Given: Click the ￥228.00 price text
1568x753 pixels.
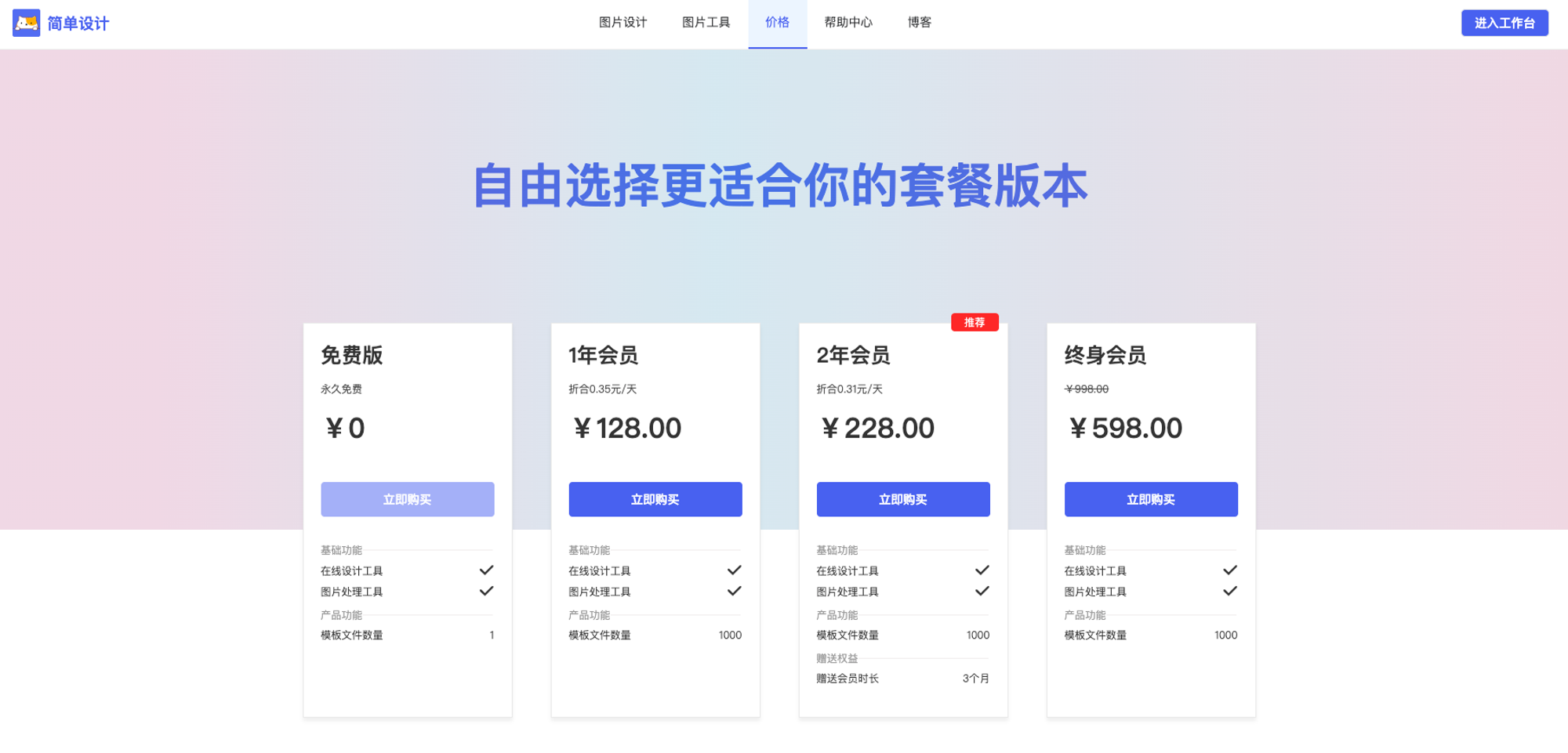Looking at the screenshot, I should (x=877, y=429).
